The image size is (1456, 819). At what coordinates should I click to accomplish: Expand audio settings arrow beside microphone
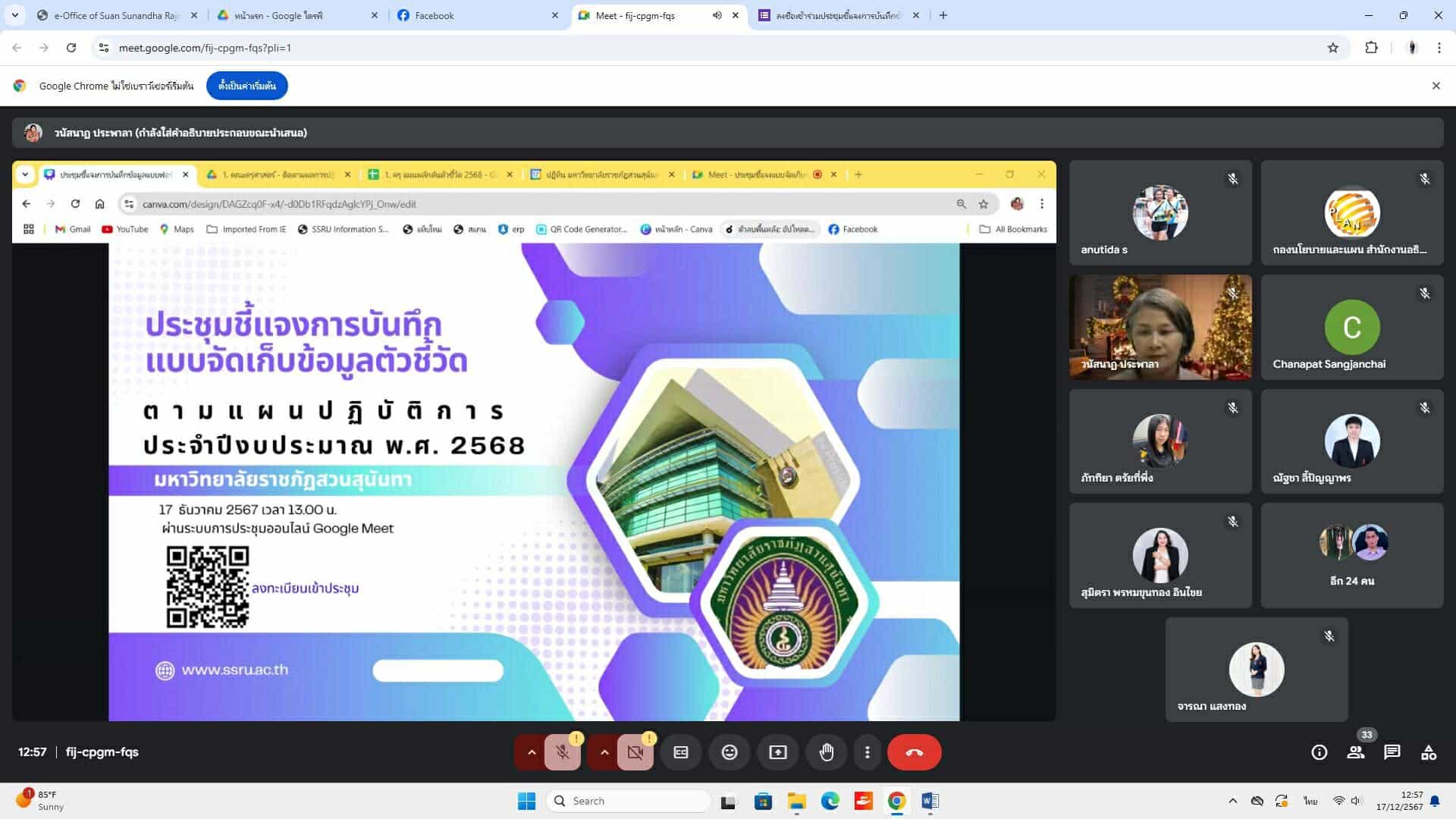pyautogui.click(x=532, y=752)
